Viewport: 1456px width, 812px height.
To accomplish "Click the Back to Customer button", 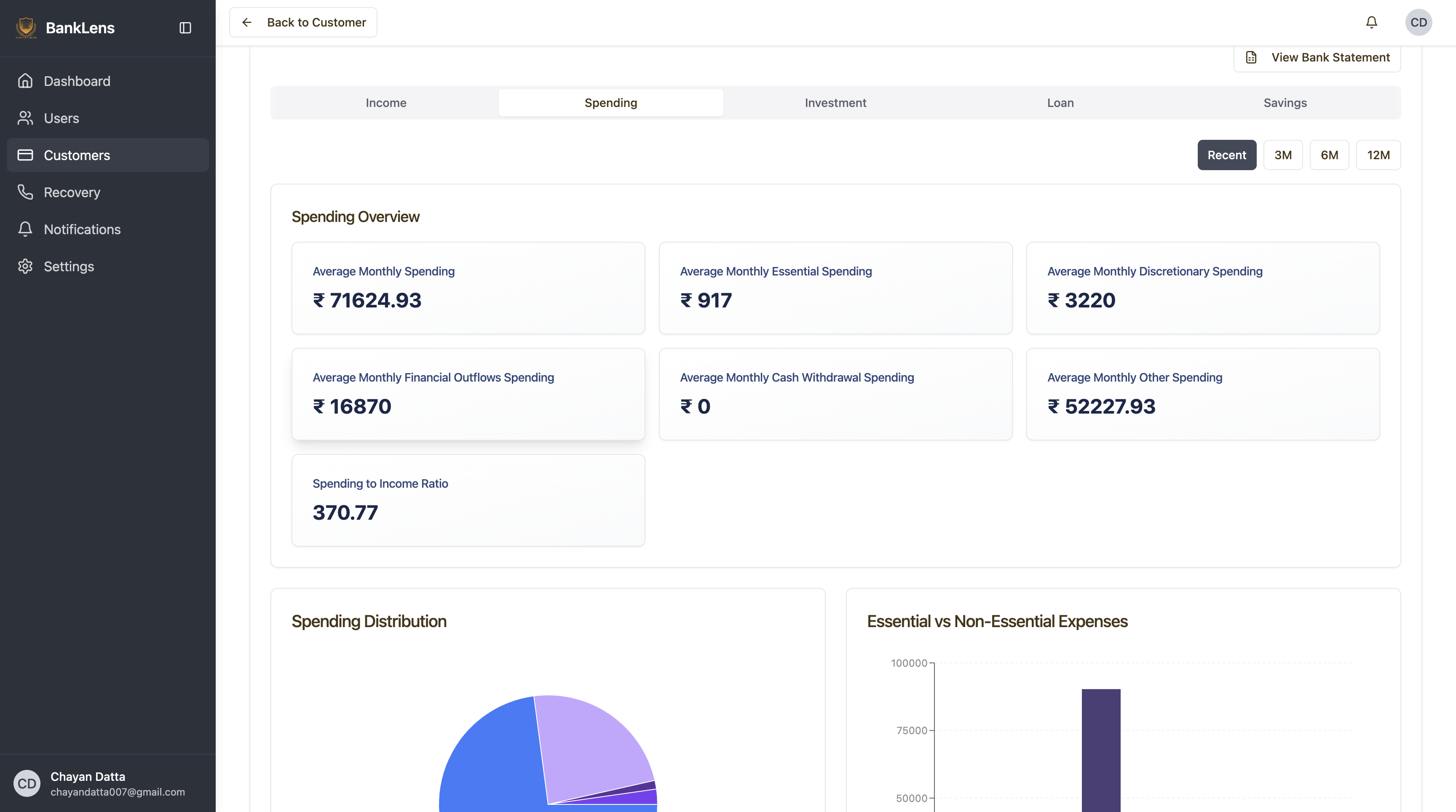I will [x=303, y=22].
